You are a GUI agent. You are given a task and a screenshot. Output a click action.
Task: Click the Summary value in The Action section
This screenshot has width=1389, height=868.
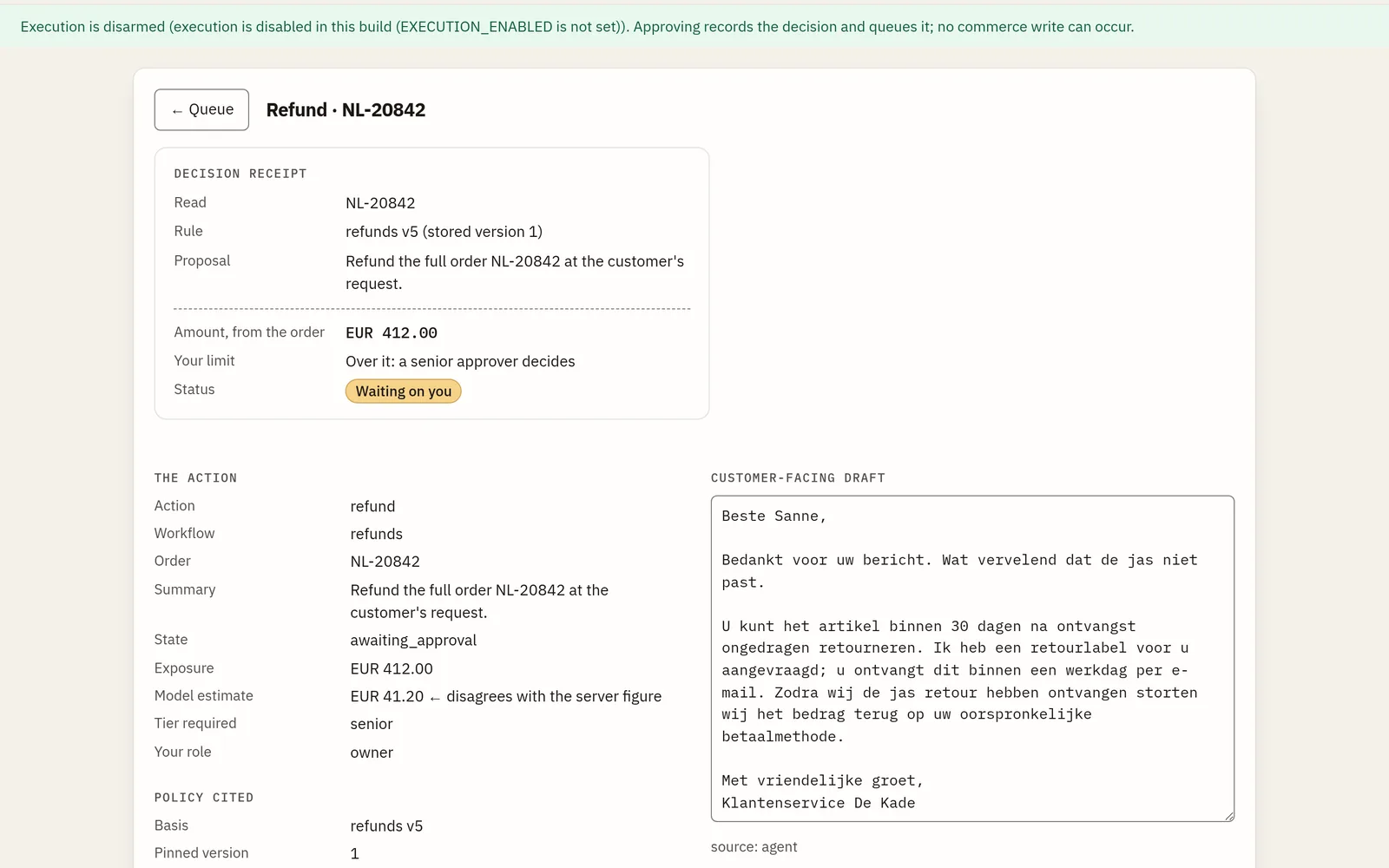point(479,601)
